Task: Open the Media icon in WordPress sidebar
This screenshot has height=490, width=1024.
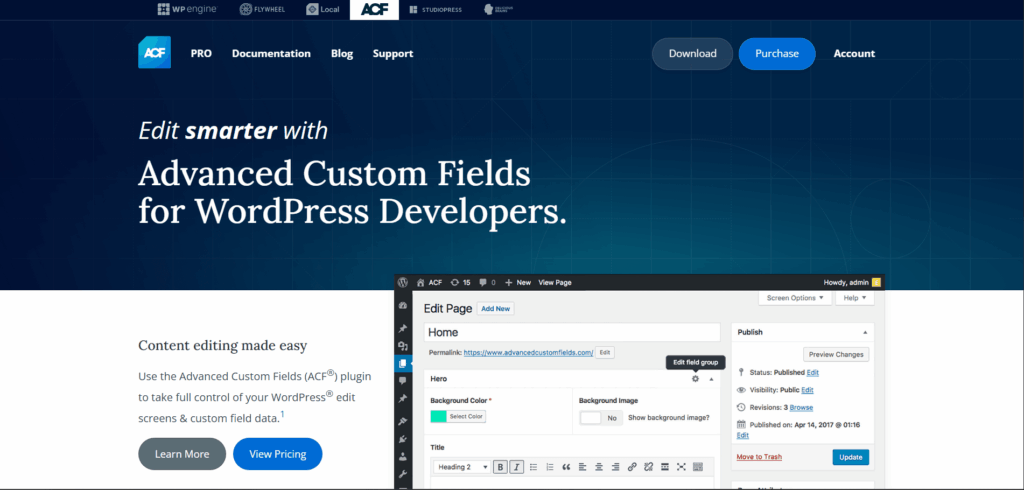Action: [403, 346]
